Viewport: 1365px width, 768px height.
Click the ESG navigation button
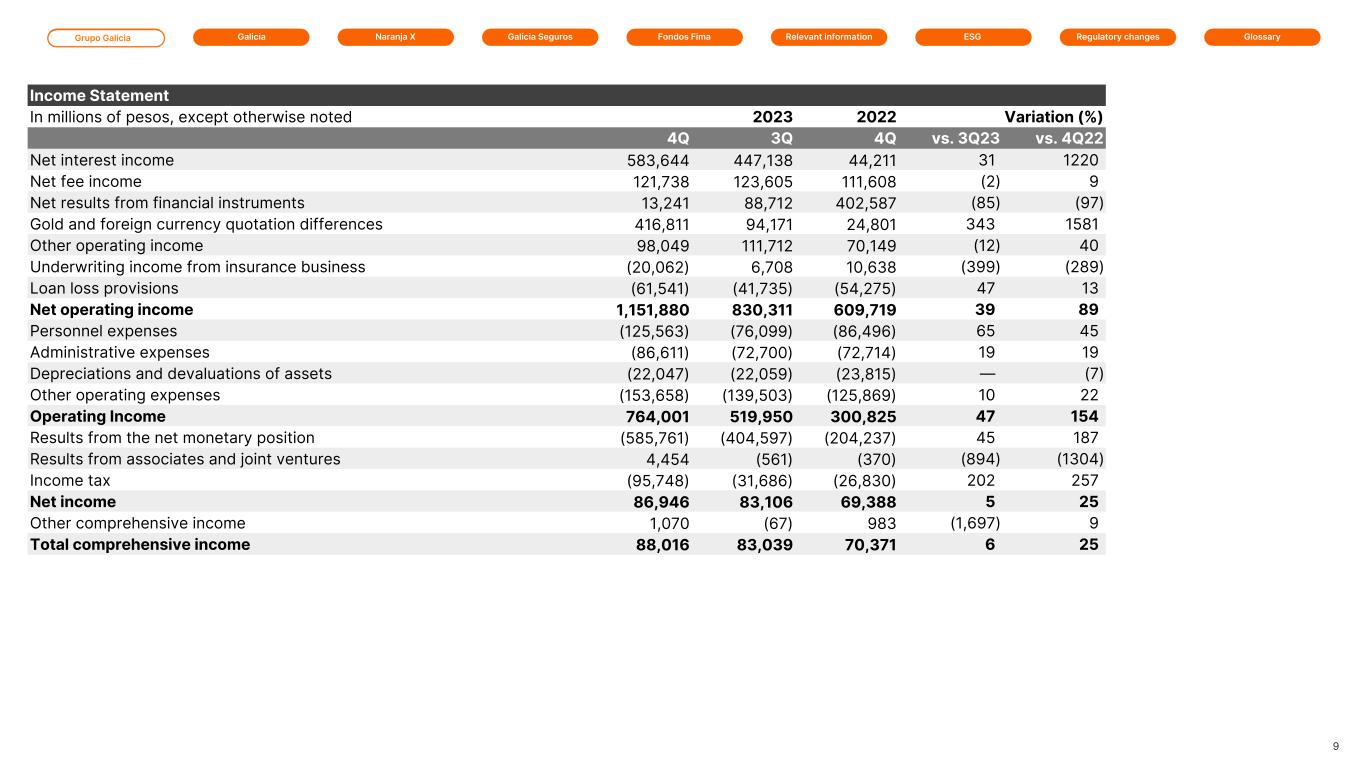[973, 37]
